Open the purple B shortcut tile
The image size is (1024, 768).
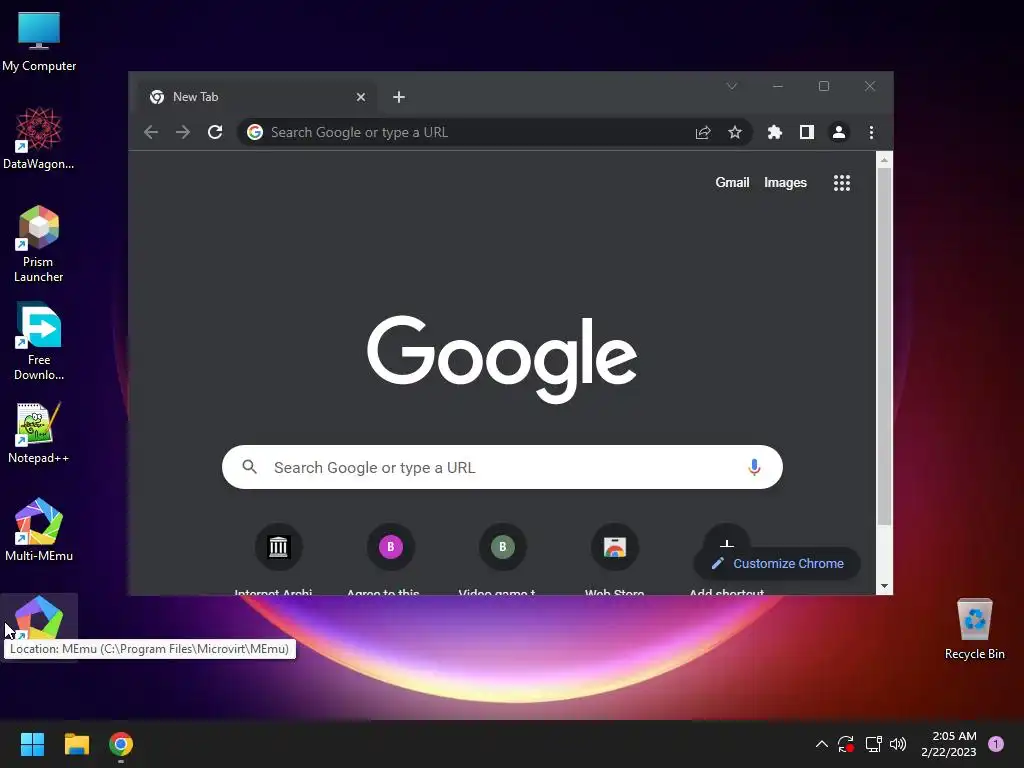tap(391, 547)
